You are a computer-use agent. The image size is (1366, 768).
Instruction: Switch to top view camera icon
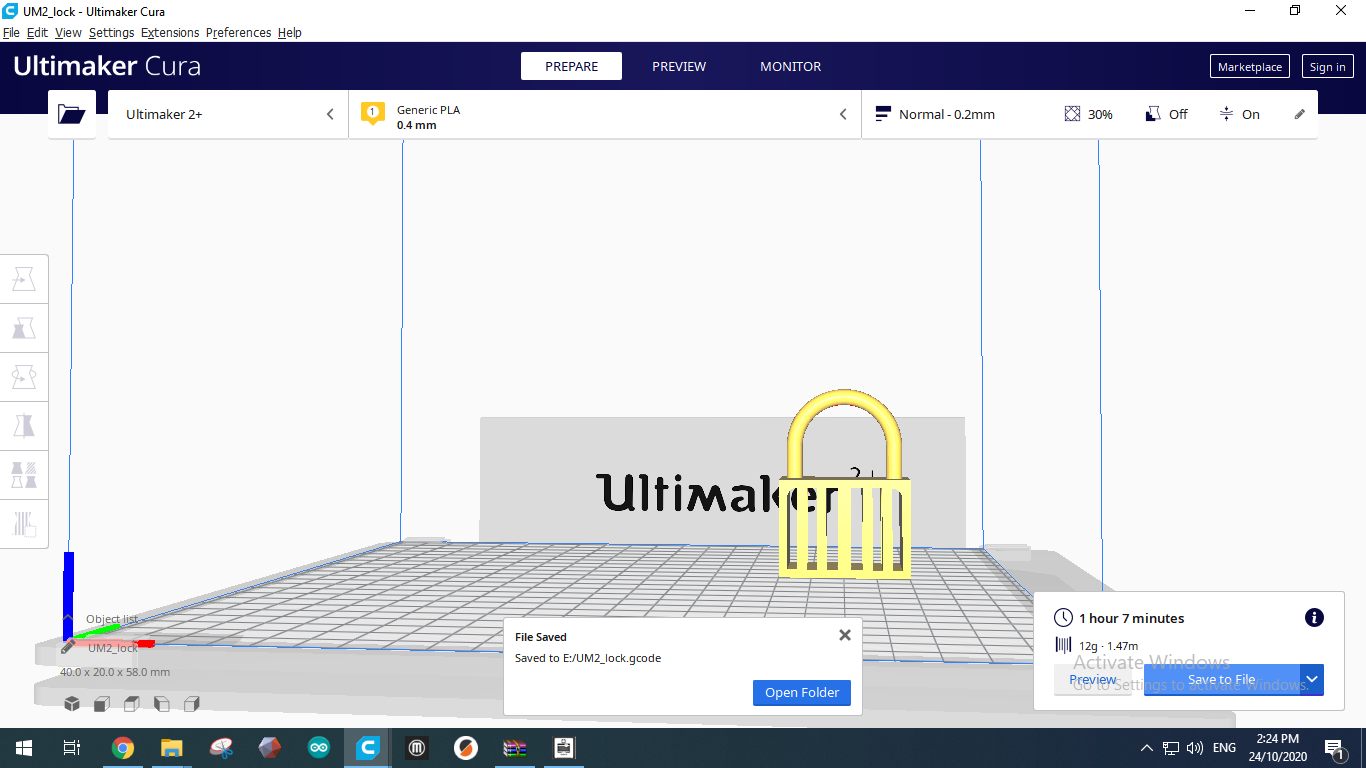click(132, 704)
